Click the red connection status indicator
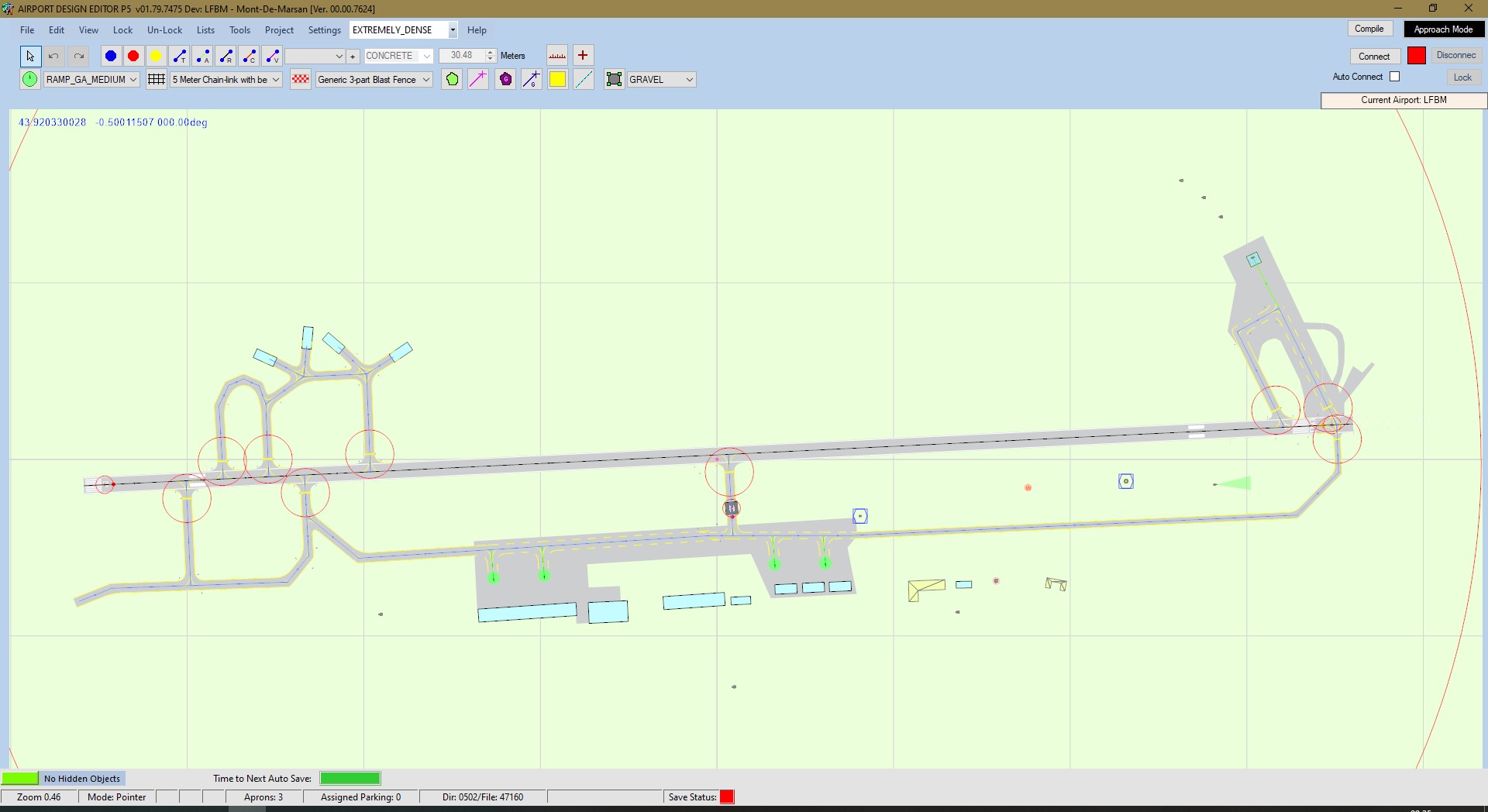Viewport: 1488px width, 812px height. point(1417,56)
